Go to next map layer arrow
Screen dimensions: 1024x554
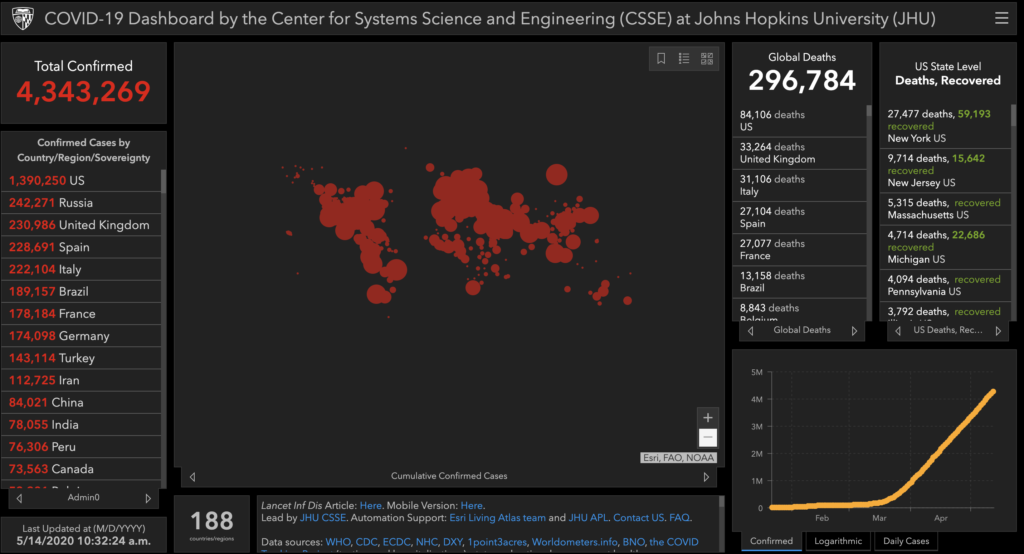click(x=706, y=477)
